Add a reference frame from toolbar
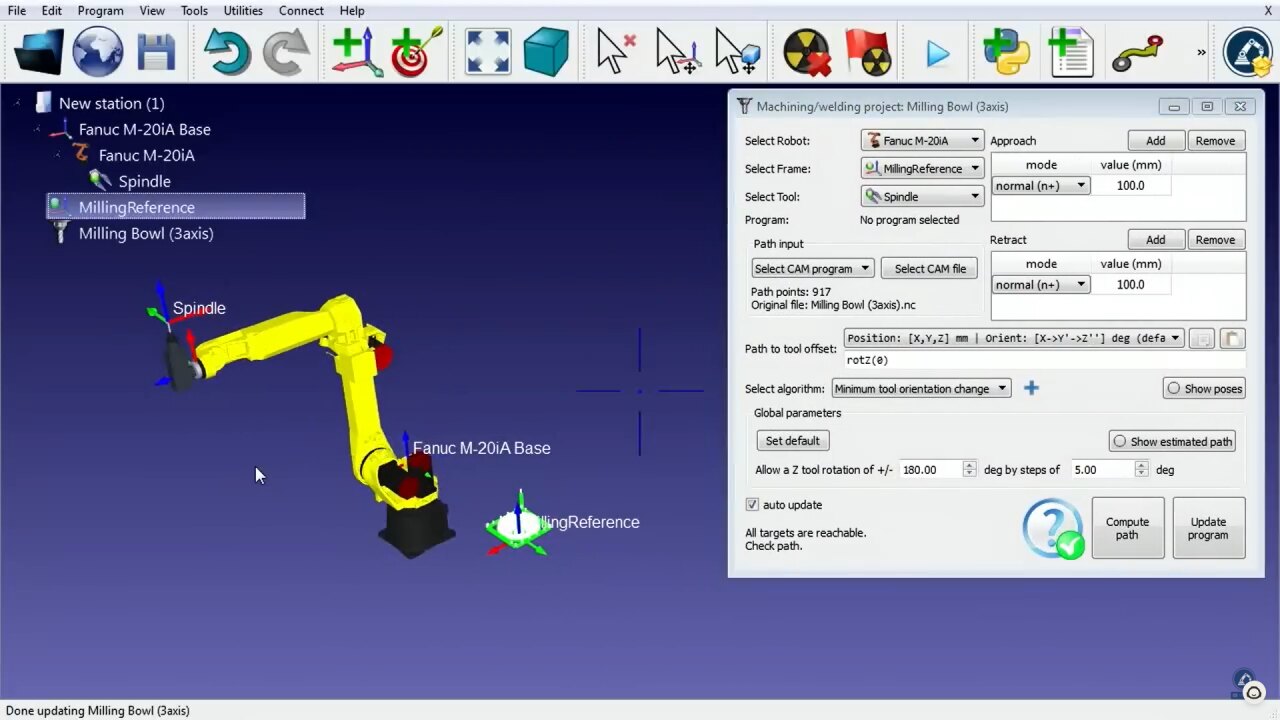Viewport: 1280px width, 720px height. [x=357, y=52]
